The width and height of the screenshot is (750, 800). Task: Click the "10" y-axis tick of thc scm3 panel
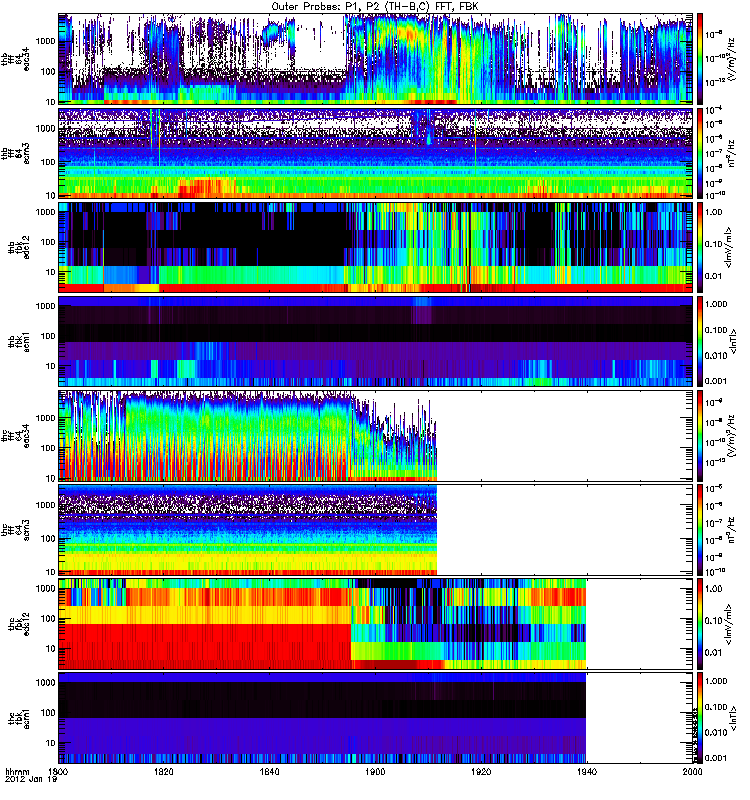tap(51, 572)
